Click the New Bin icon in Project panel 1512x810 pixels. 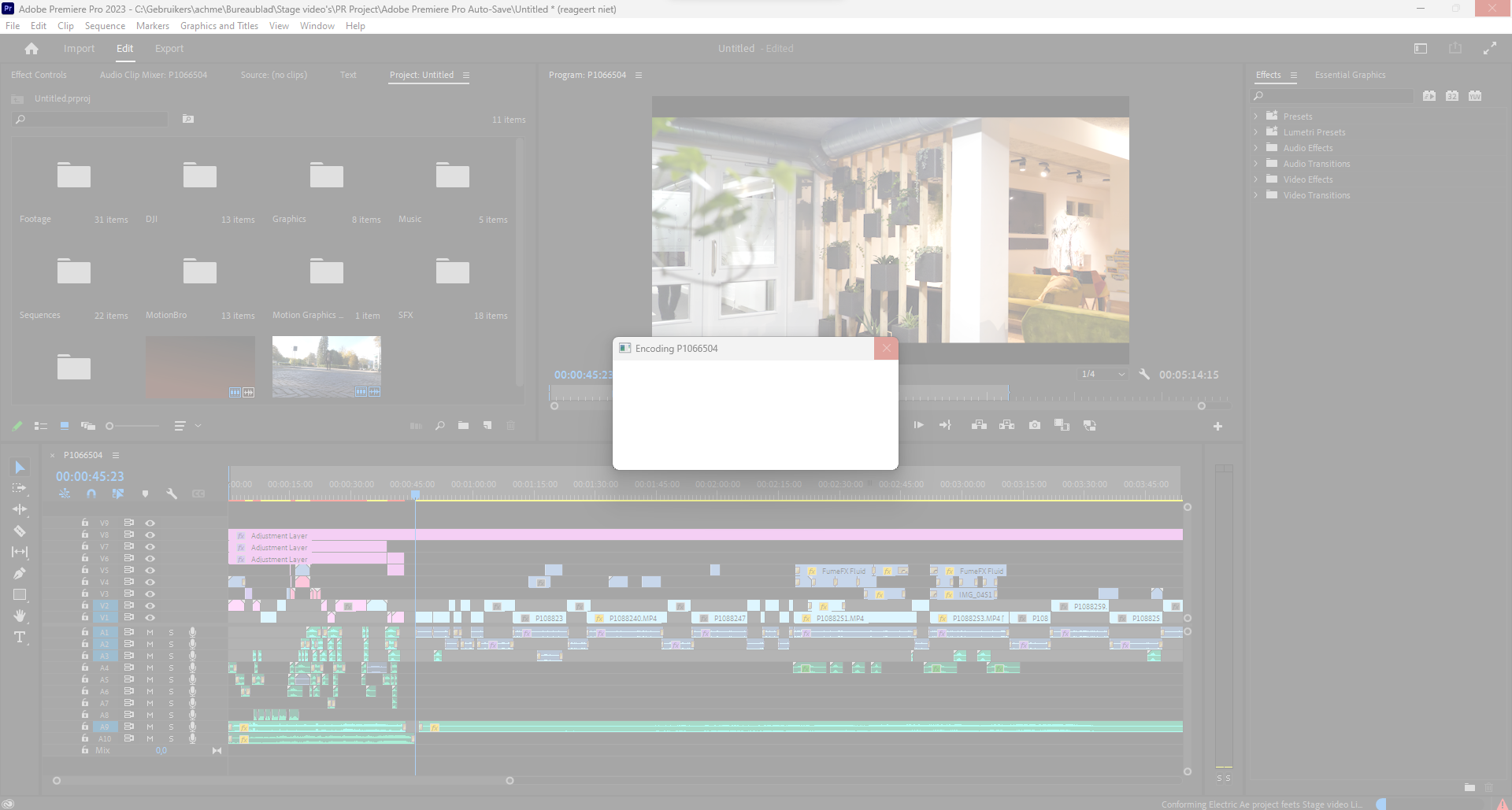464,426
